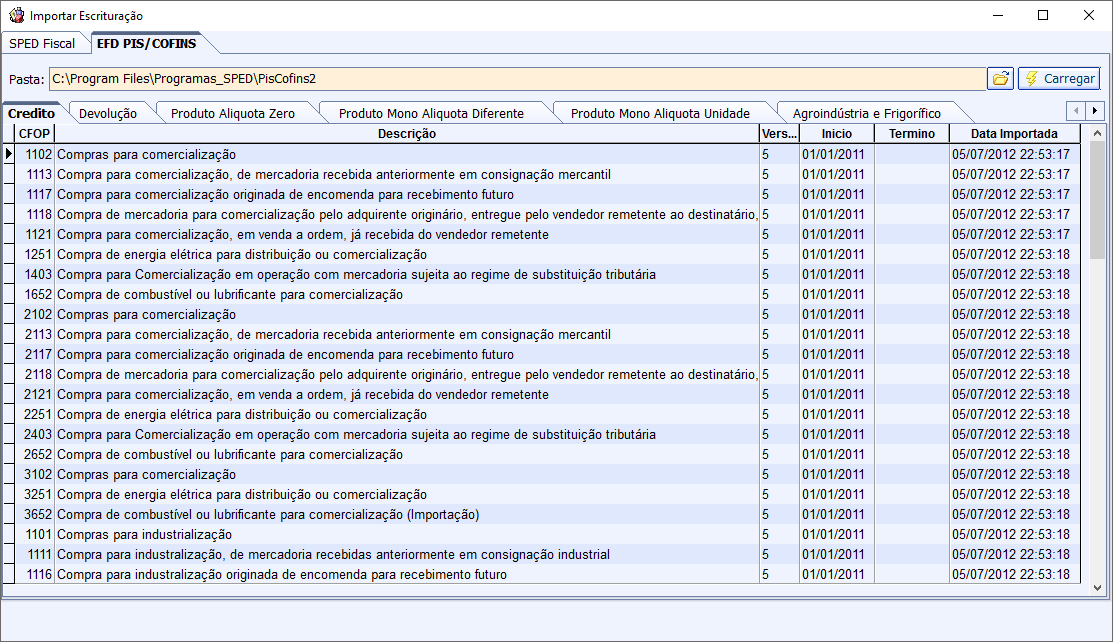Click the grid scrollbar down arrow

click(x=1097, y=587)
